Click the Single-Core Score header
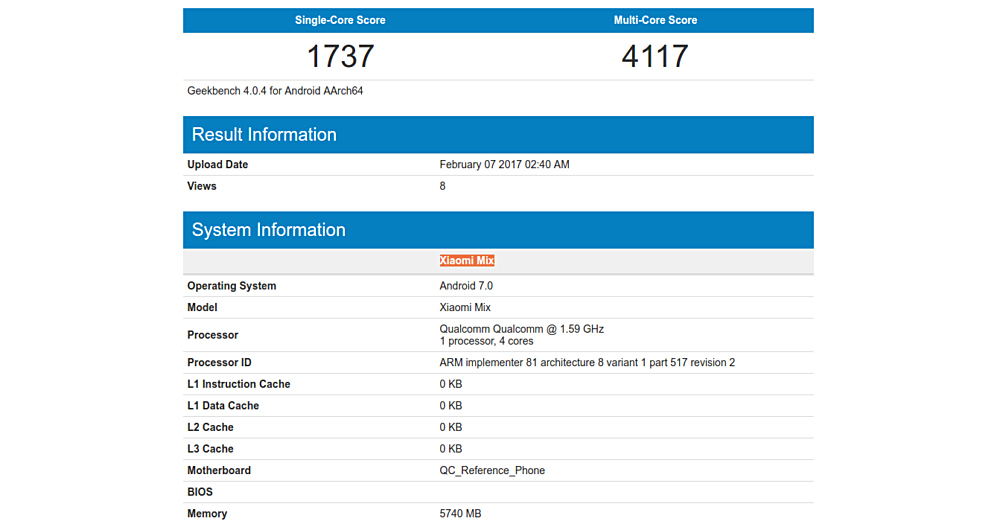Screen dimensions: 1000x527 tap(340, 20)
